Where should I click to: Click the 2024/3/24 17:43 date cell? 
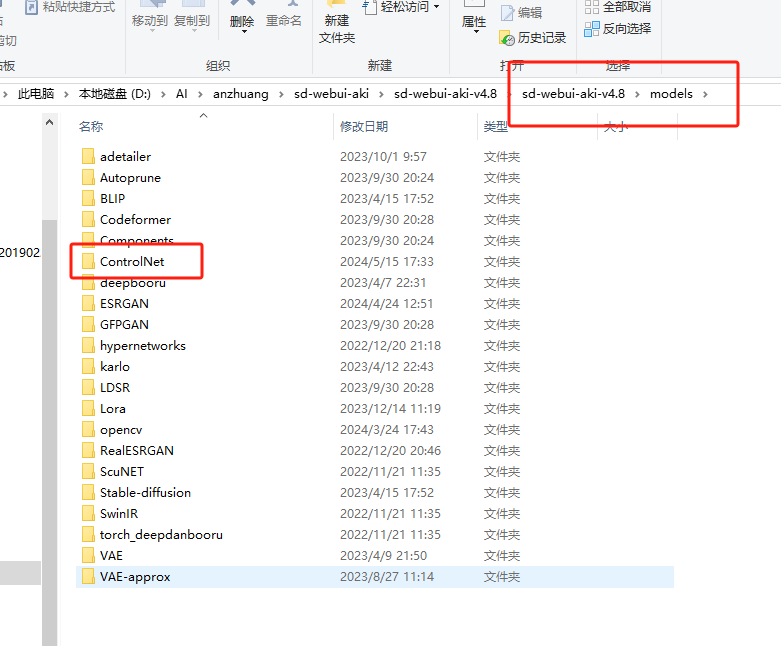click(387, 429)
